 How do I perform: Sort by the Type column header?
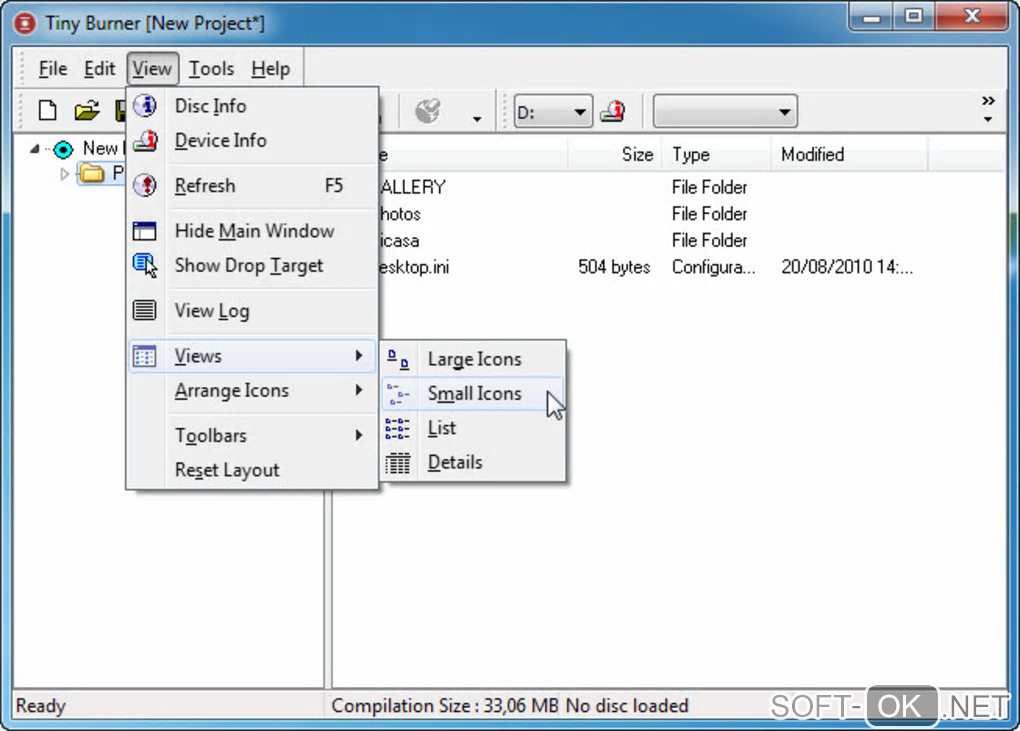pyautogui.click(x=716, y=154)
